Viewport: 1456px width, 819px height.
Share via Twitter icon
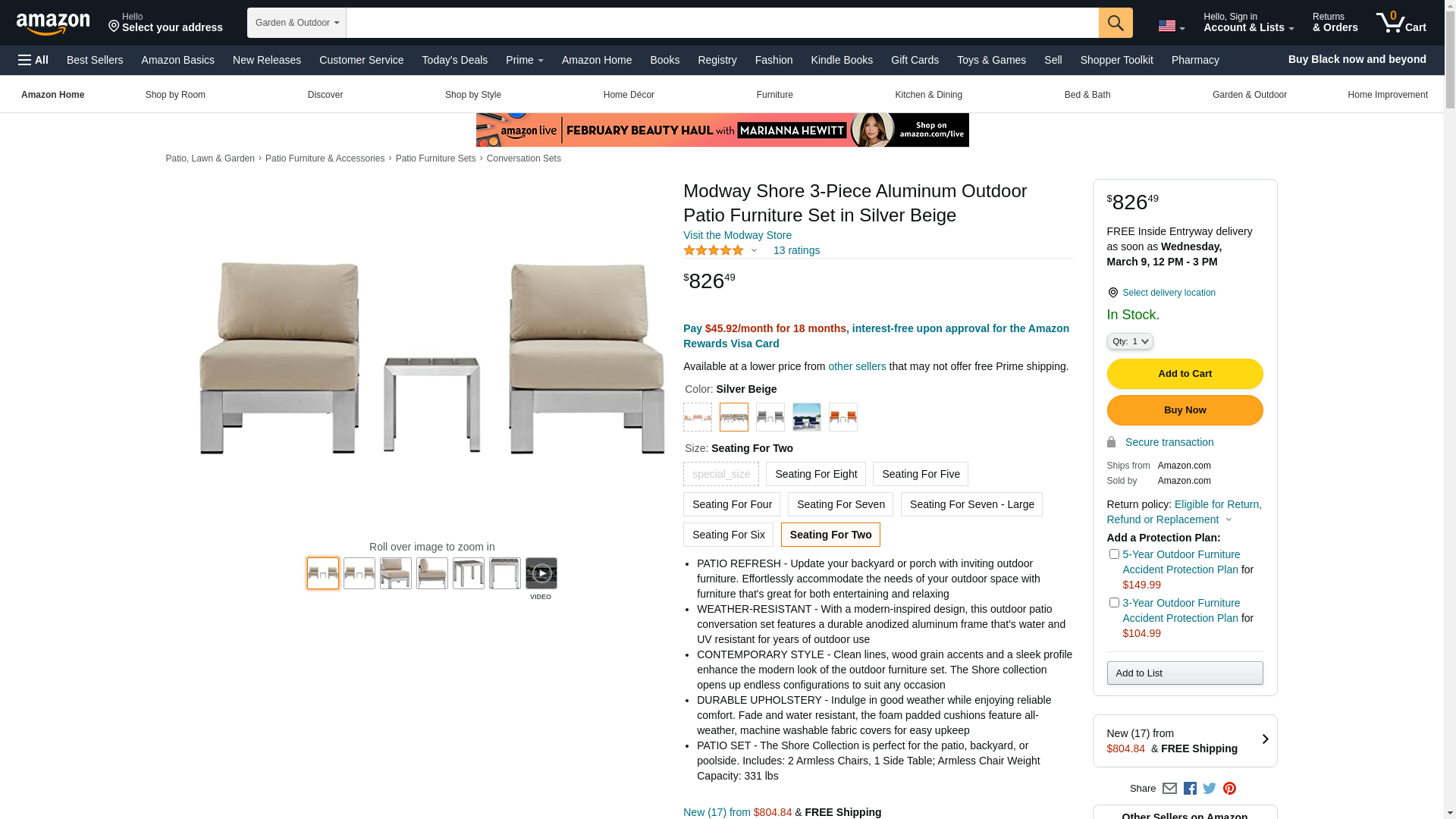(x=1210, y=789)
